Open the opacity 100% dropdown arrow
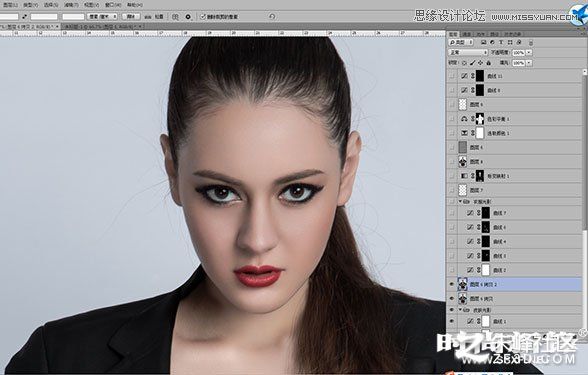 tap(529, 52)
